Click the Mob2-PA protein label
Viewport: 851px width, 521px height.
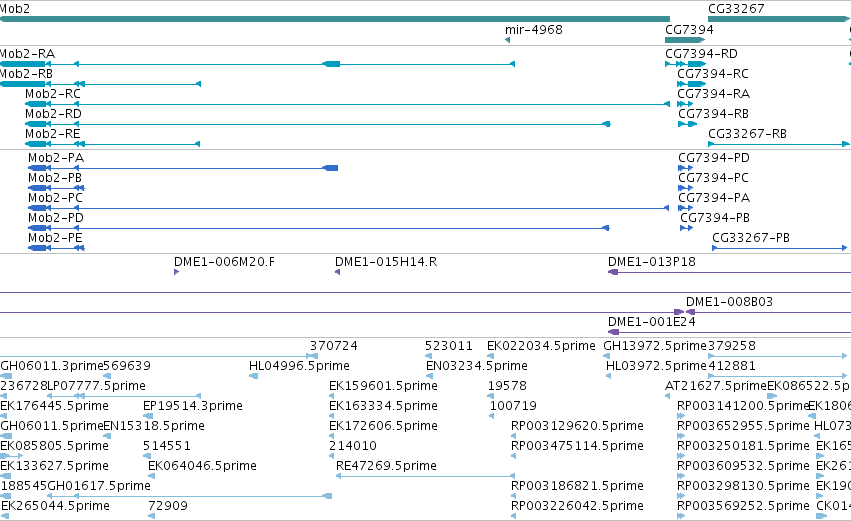(x=56, y=158)
